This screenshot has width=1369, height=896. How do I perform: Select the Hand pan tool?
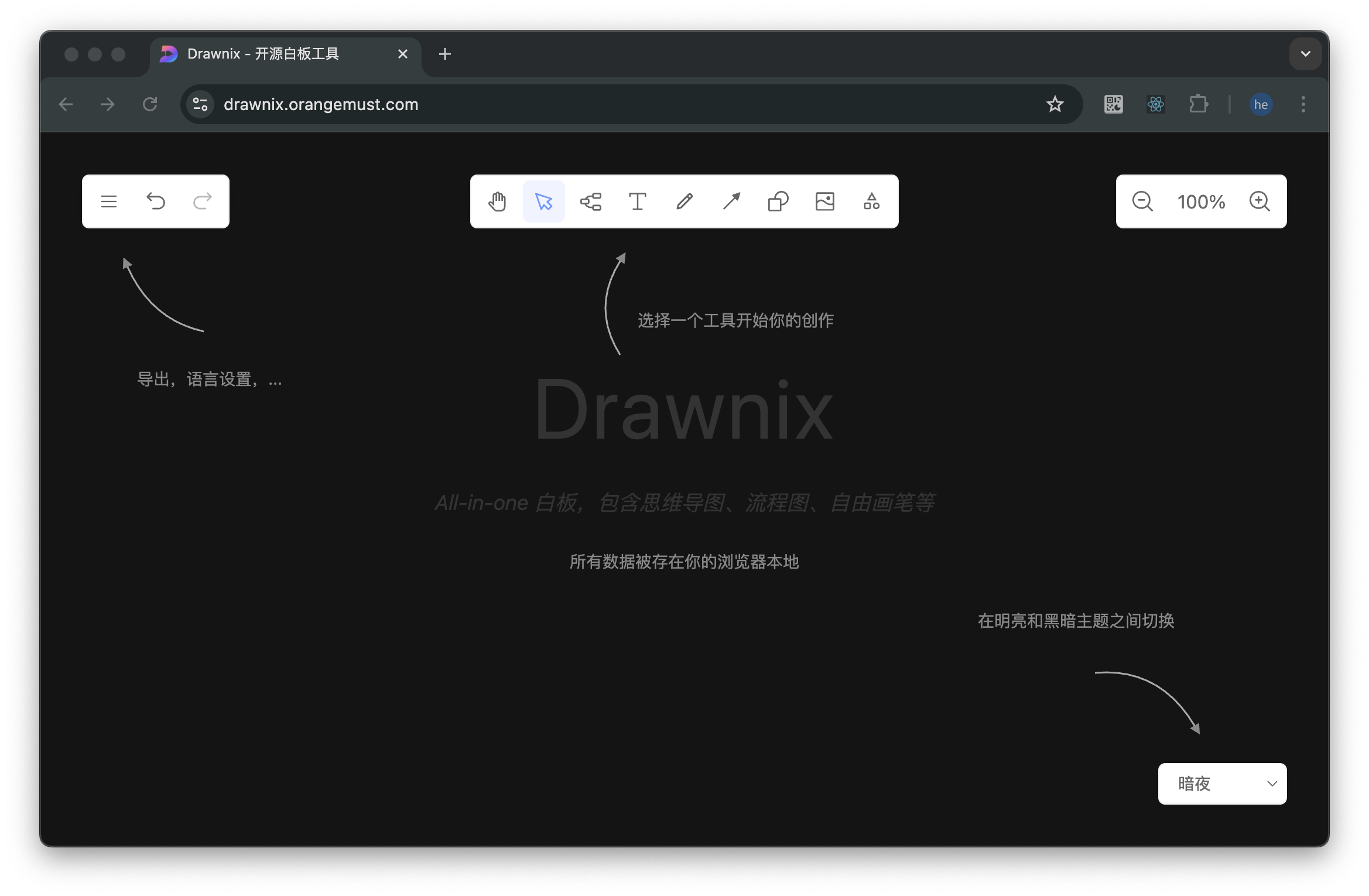coord(497,201)
